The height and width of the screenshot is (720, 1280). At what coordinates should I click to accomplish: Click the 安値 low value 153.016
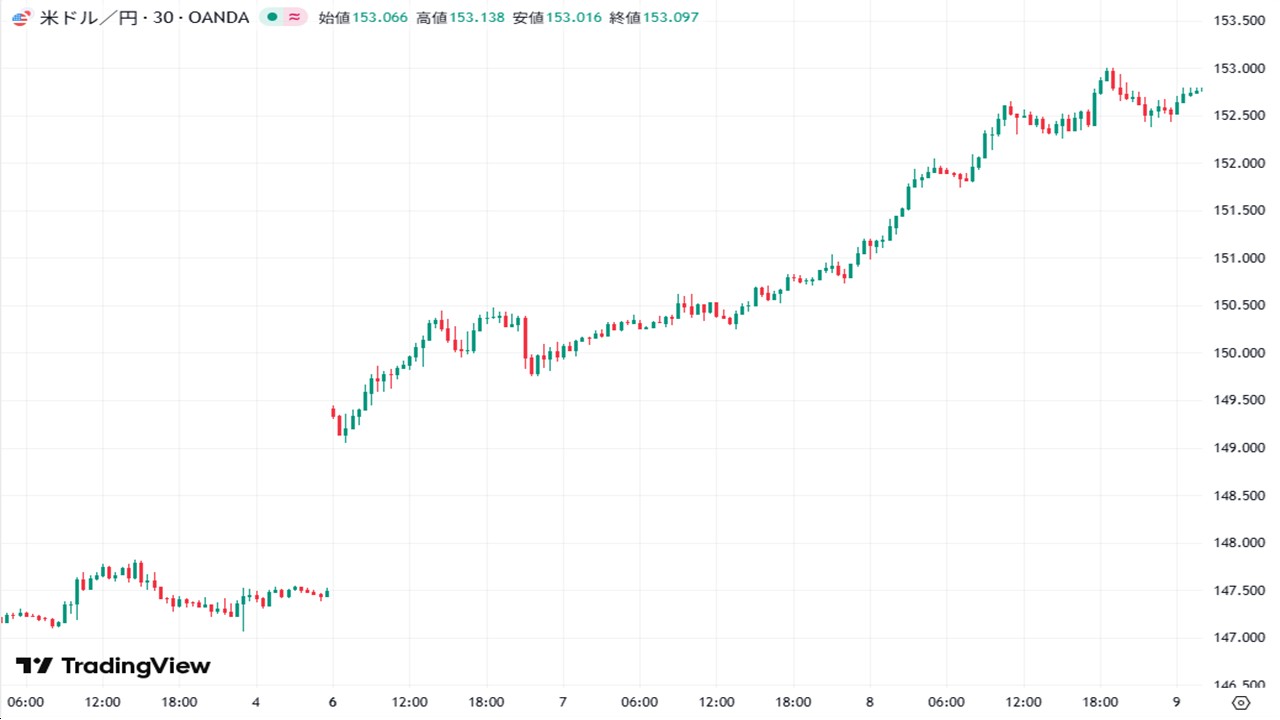(574, 18)
